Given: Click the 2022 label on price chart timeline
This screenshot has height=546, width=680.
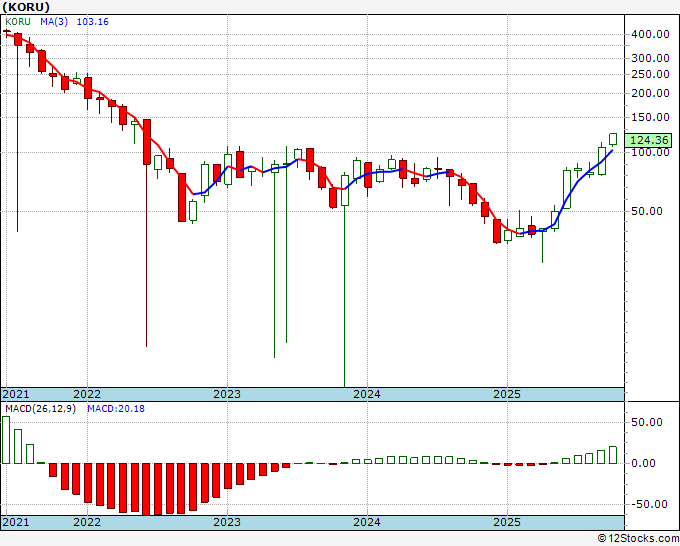Looking at the screenshot, I should 87,394.
